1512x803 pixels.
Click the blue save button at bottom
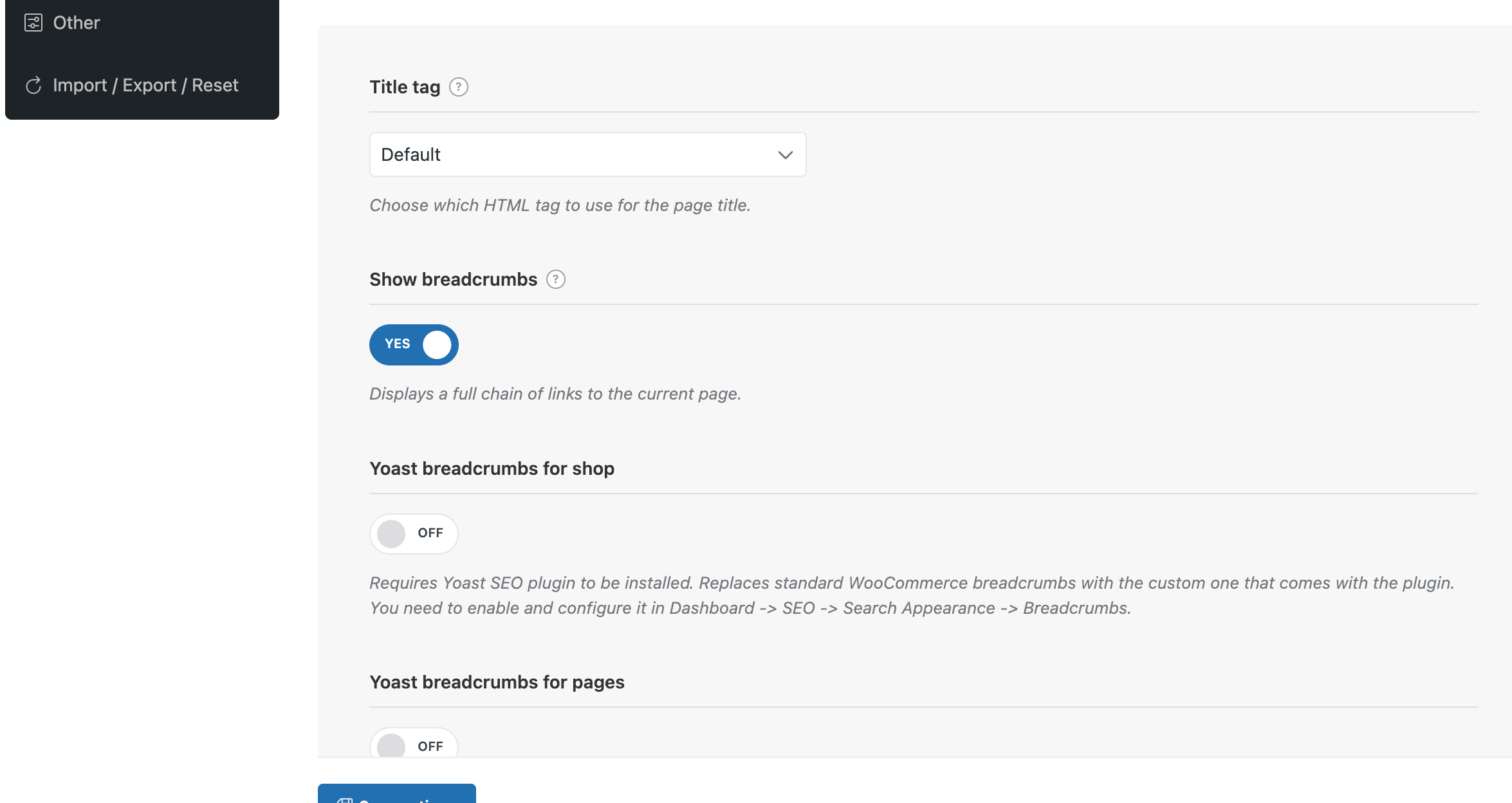click(x=397, y=794)
